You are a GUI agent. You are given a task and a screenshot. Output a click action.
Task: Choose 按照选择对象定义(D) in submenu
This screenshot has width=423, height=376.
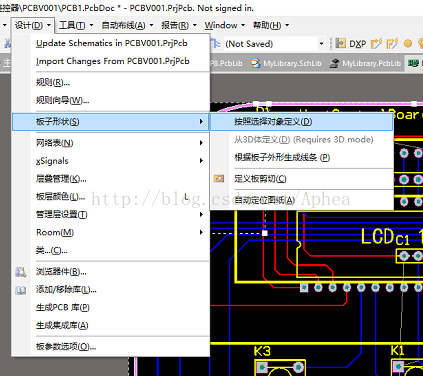click(x=302, y=122)
